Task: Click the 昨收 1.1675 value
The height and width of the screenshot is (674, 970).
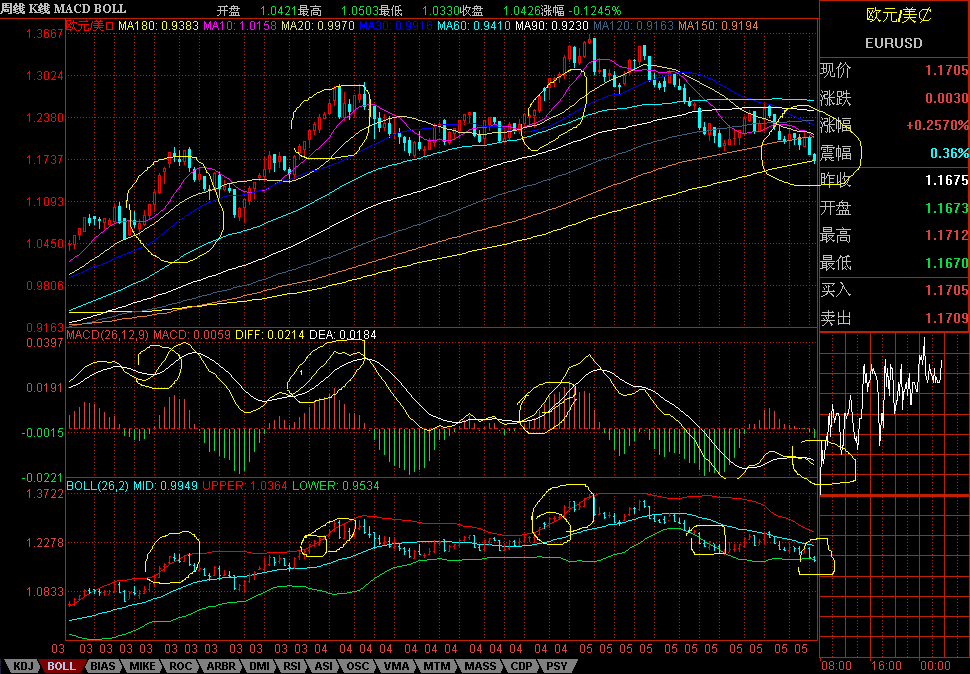Action: (946, 180)
